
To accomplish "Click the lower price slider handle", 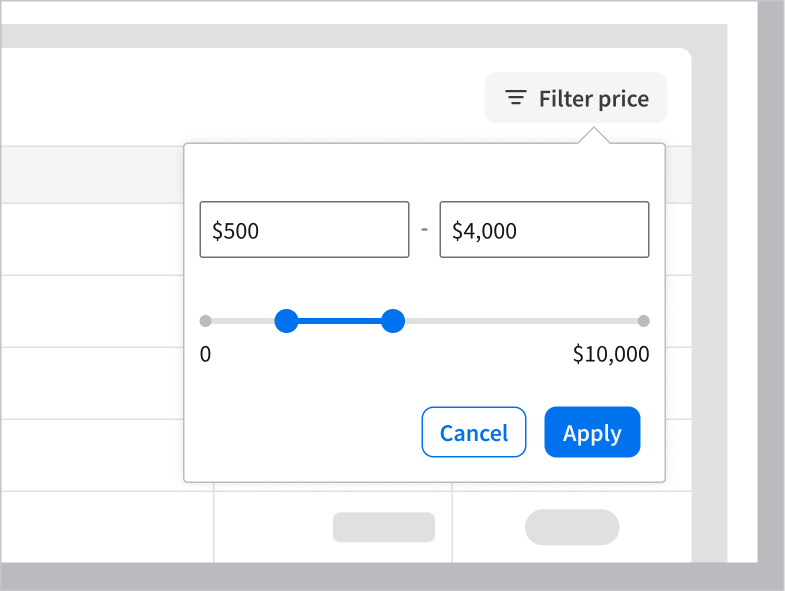I will tap(287, 321).
